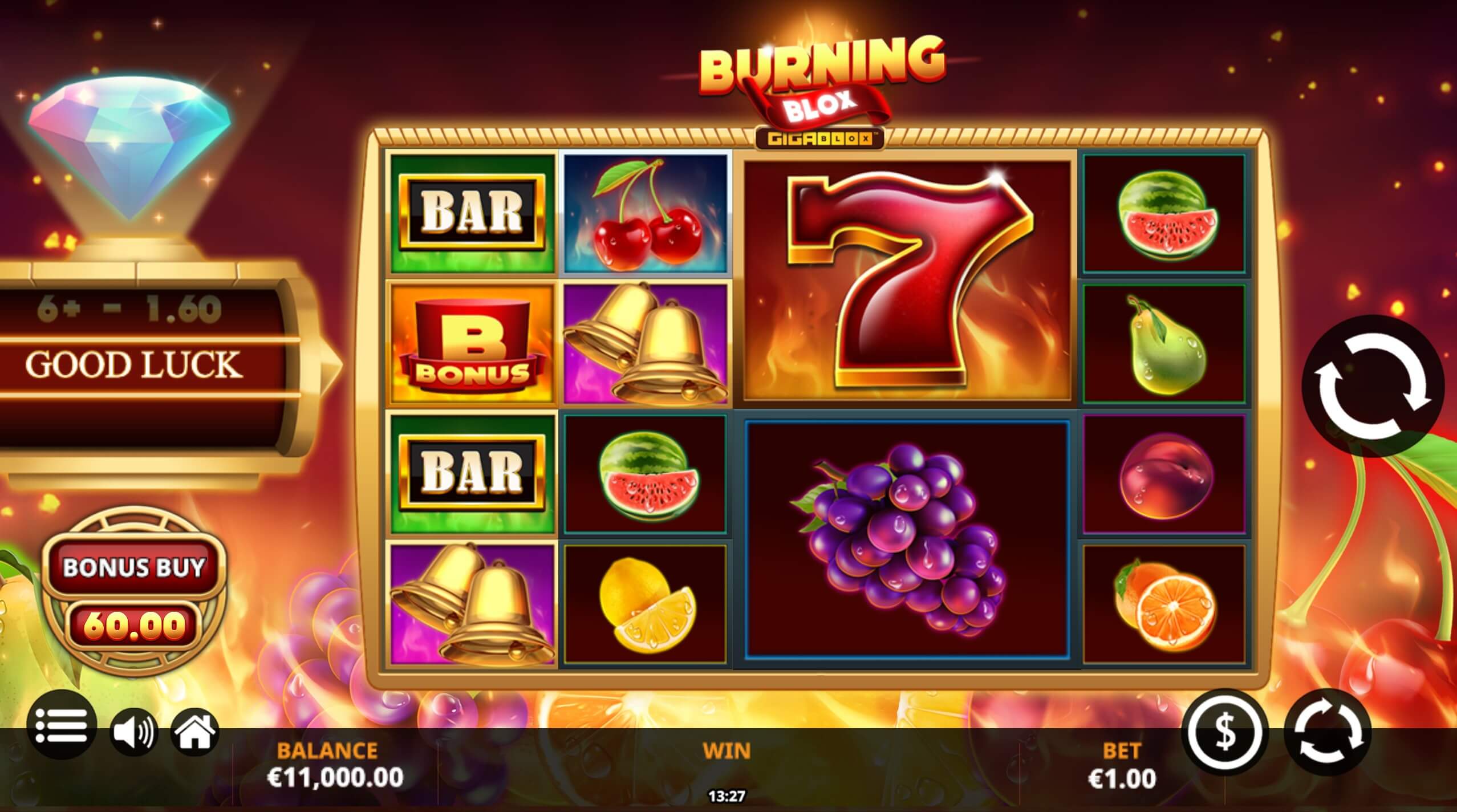Image resolution: width=1457 pixels, height=812 pixels.
Task: Go to the home lobby icon
Action: (195, 731)
